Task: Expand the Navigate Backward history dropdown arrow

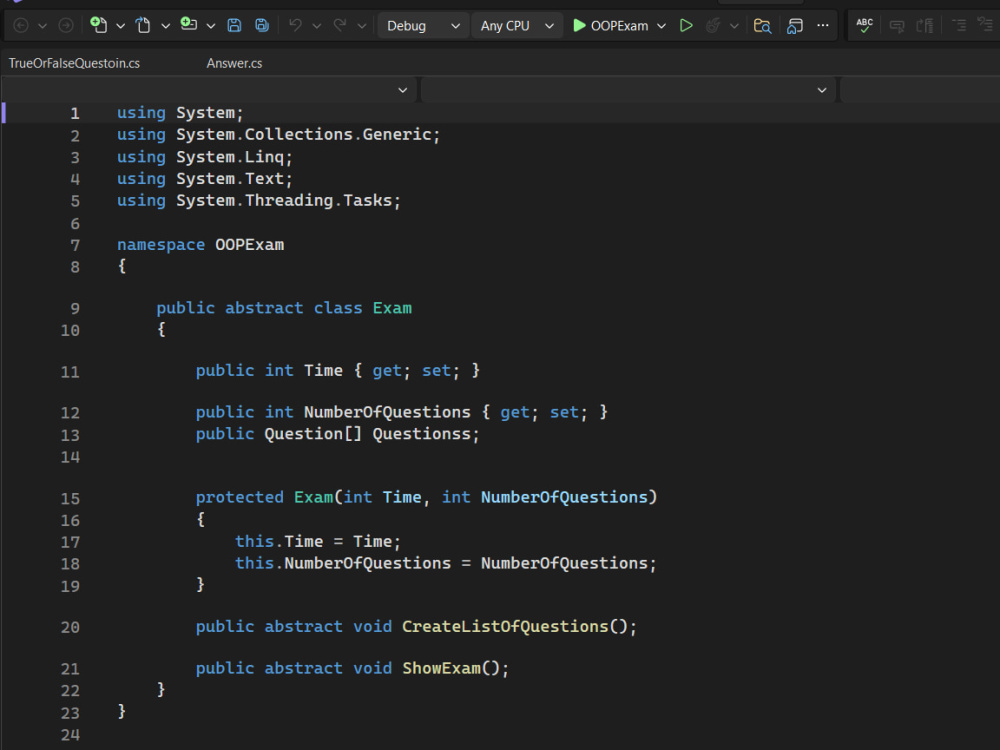Action: 43,26
